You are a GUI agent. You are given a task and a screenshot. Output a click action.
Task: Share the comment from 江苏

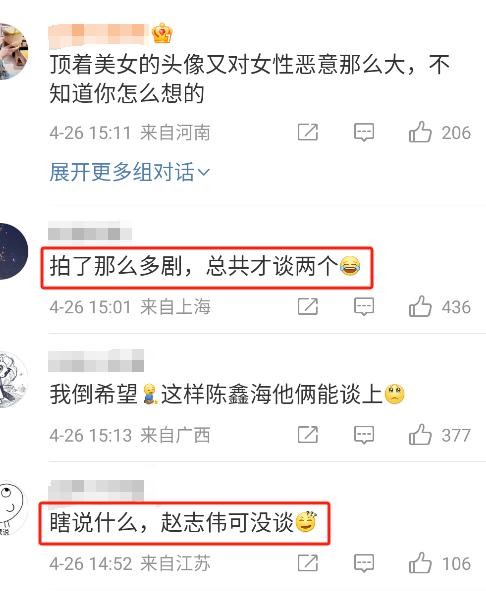coord(308,563)
